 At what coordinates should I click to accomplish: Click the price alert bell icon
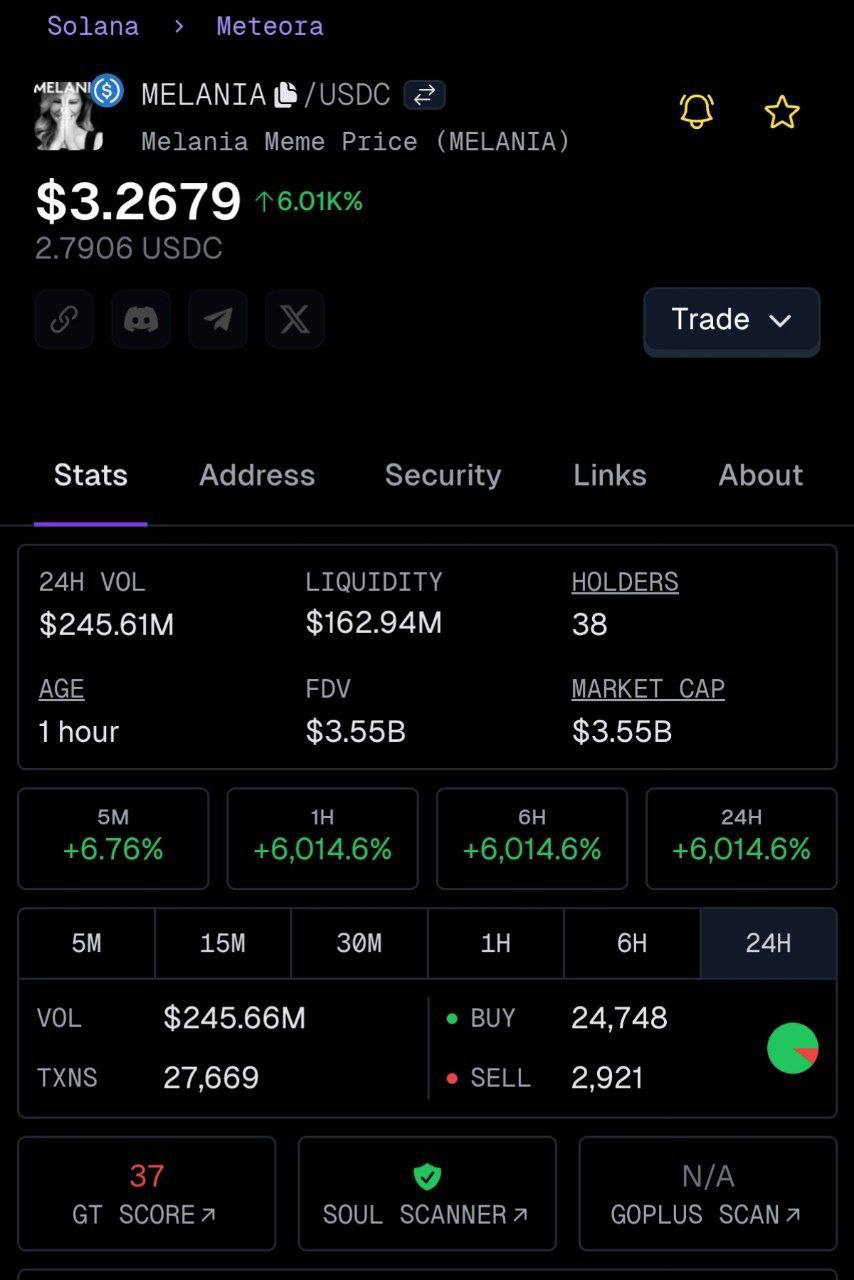[697, 111]
